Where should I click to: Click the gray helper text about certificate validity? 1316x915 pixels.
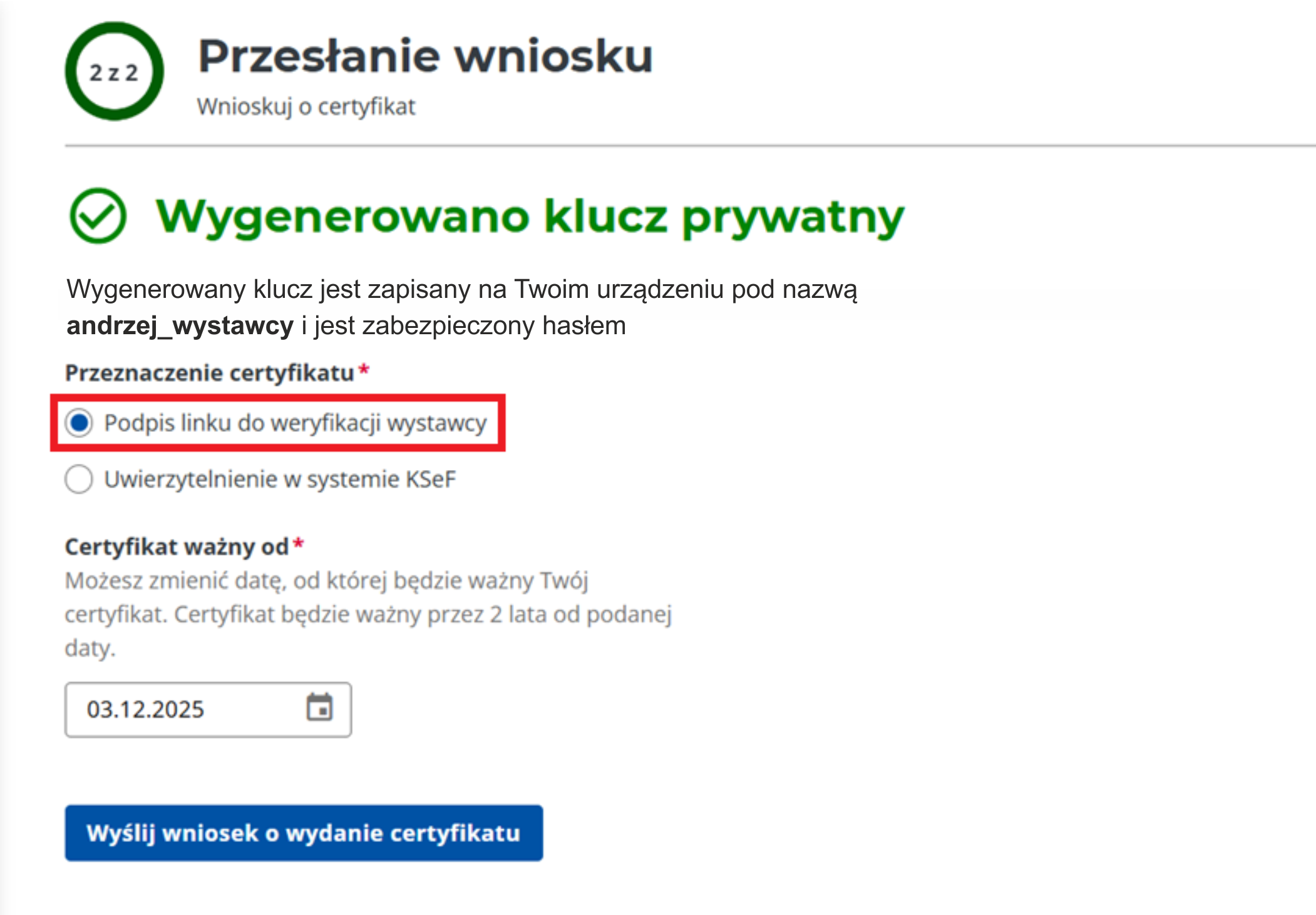(x=368, y=614)
